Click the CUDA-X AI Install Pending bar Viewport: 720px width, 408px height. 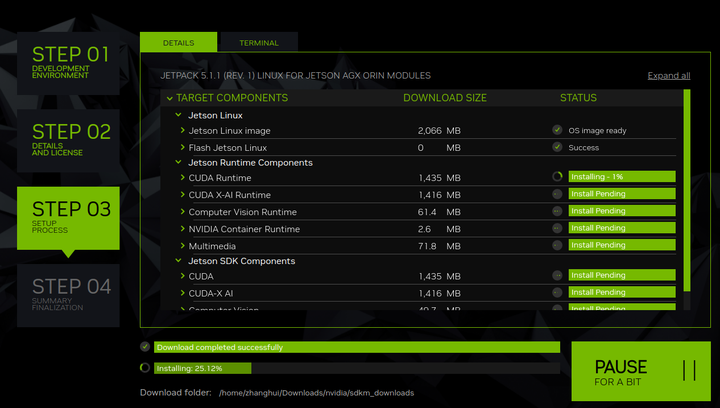(x=622, y=292)
